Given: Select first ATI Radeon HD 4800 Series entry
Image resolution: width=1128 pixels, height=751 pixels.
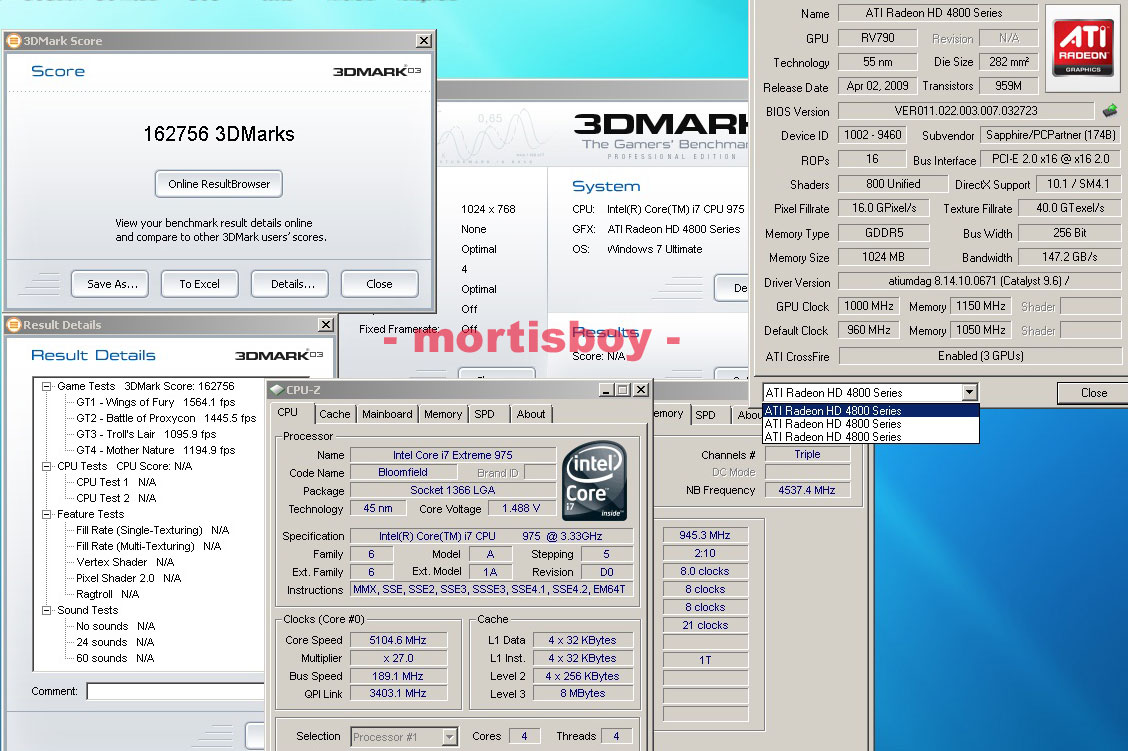Looking at the screenshot, I should pyautogui.click(x=870, y=411).
